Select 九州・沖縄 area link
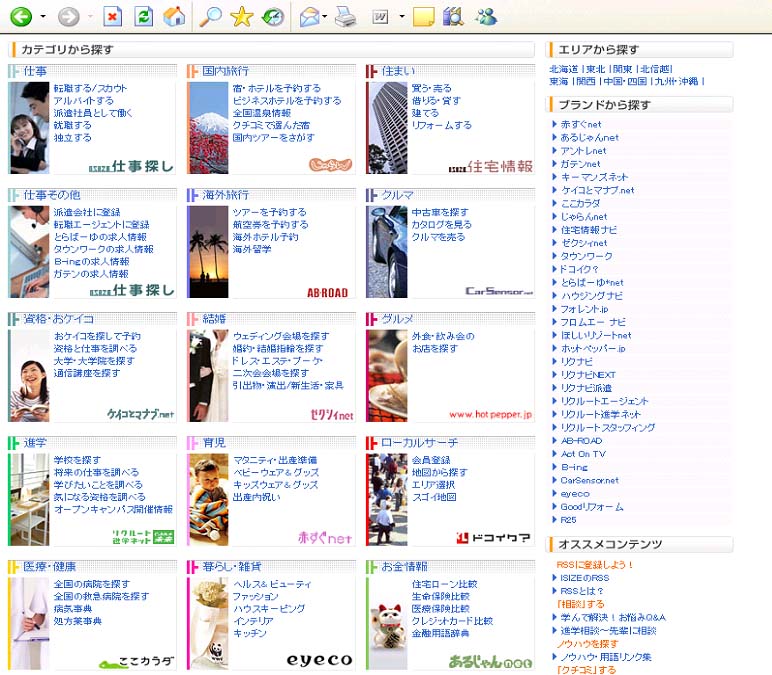Viewport: 772px width, 675px height. pos(676,81)
